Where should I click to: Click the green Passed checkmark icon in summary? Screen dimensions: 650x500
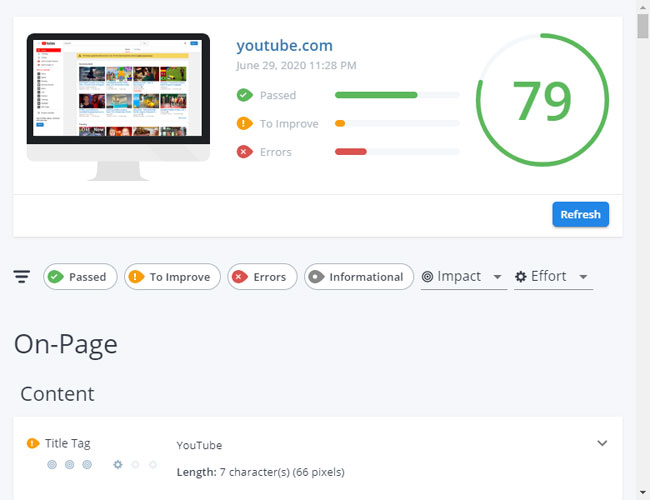[244, 96]
